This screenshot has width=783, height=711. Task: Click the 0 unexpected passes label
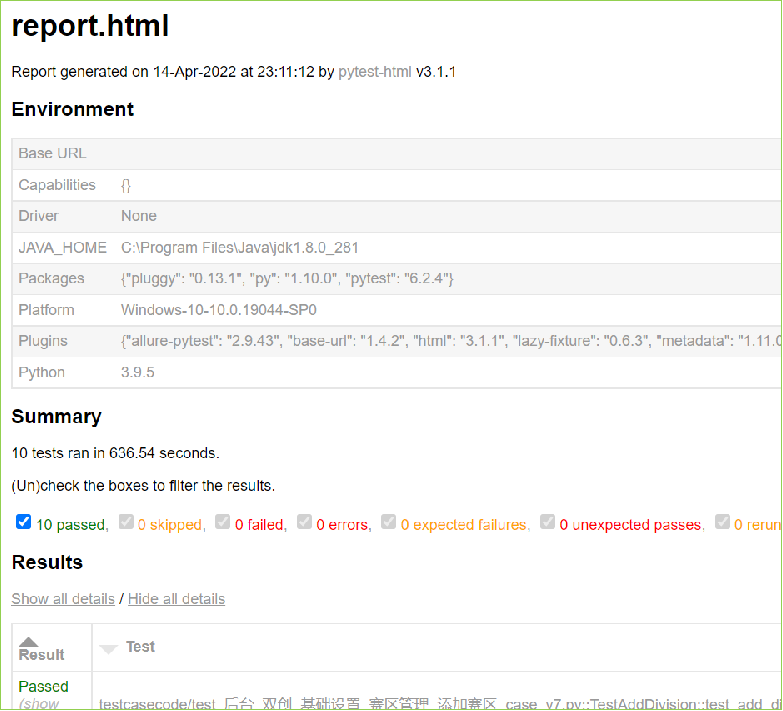pos(632,525)
